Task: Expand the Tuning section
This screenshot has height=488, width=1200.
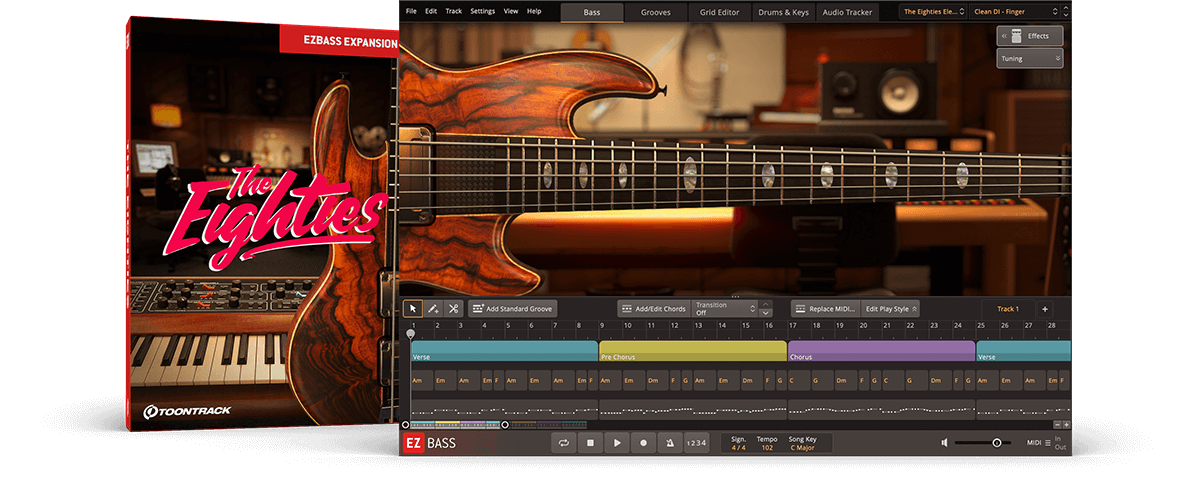Action: (1029, 59)
